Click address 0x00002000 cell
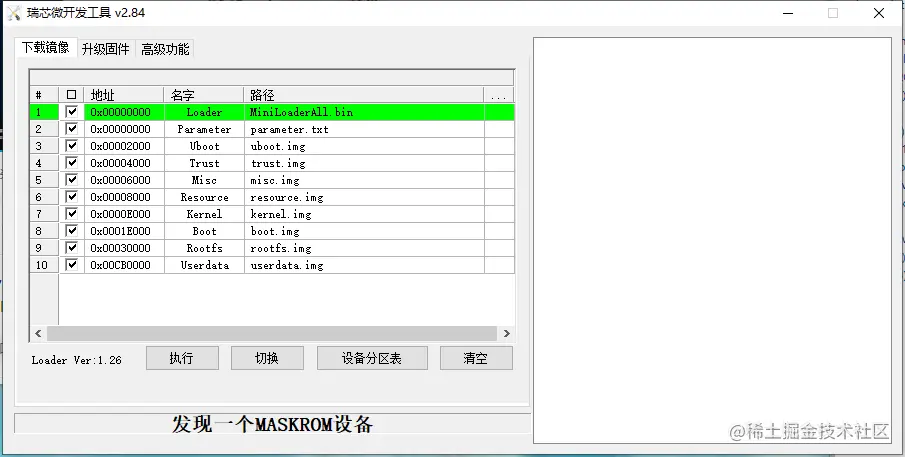 click(125, 146)
